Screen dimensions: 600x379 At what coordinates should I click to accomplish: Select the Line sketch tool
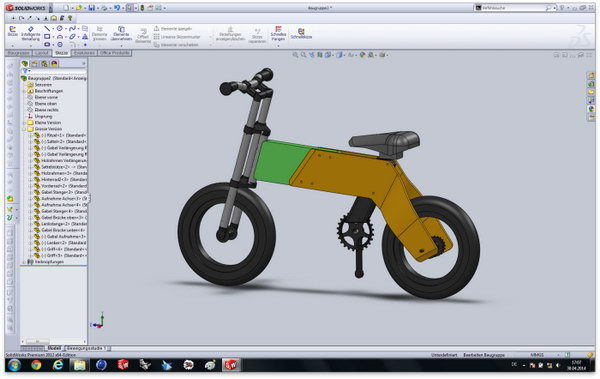click(47, 29)
